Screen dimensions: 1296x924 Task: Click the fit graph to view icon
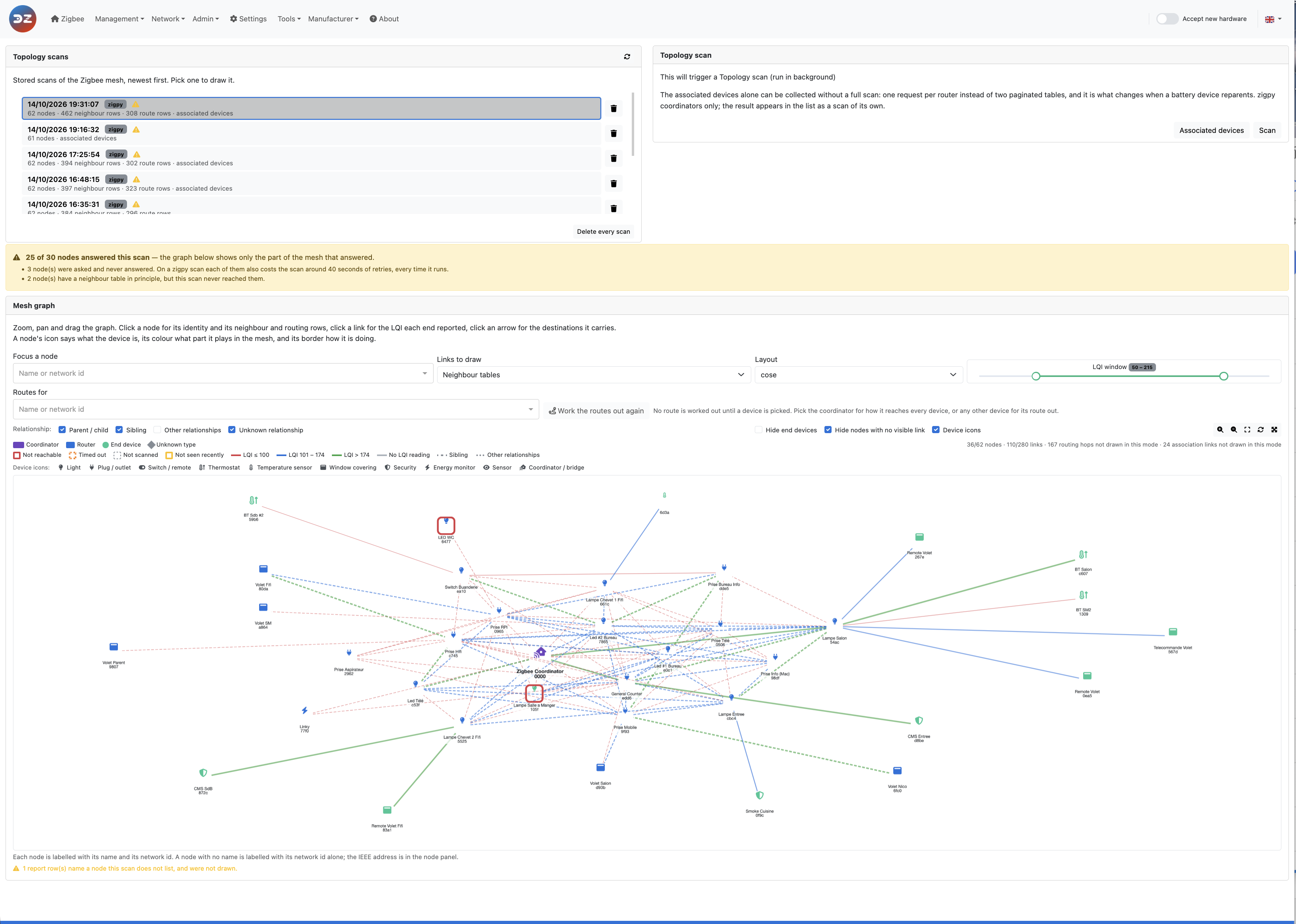point(1247,430)
